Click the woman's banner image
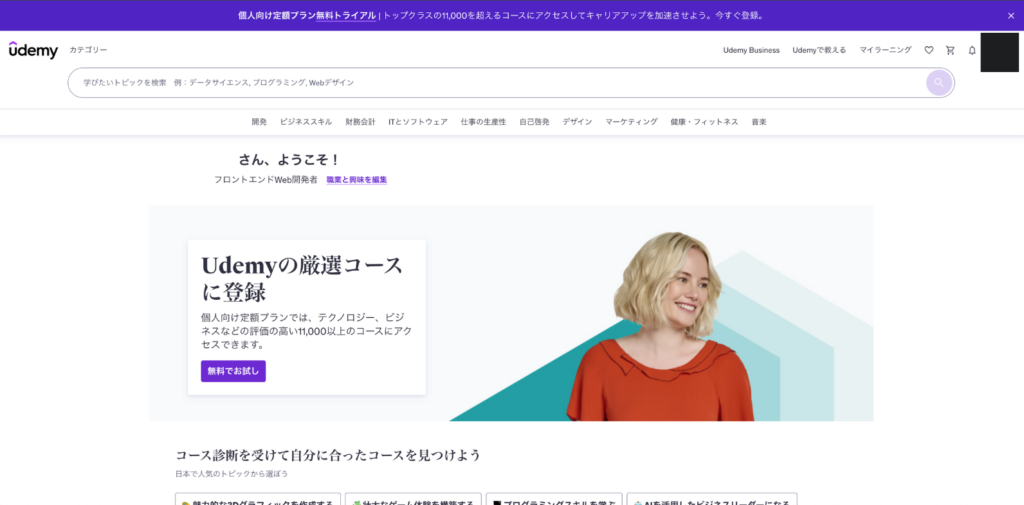 pos(660,327)
